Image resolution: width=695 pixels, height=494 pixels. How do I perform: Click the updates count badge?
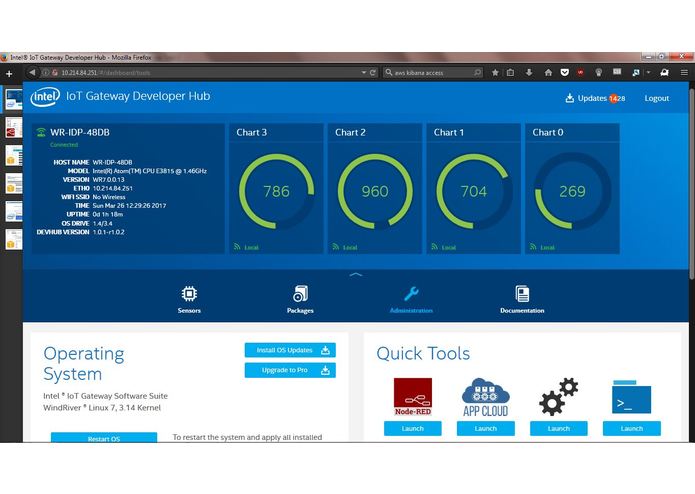tap(617, 98)
